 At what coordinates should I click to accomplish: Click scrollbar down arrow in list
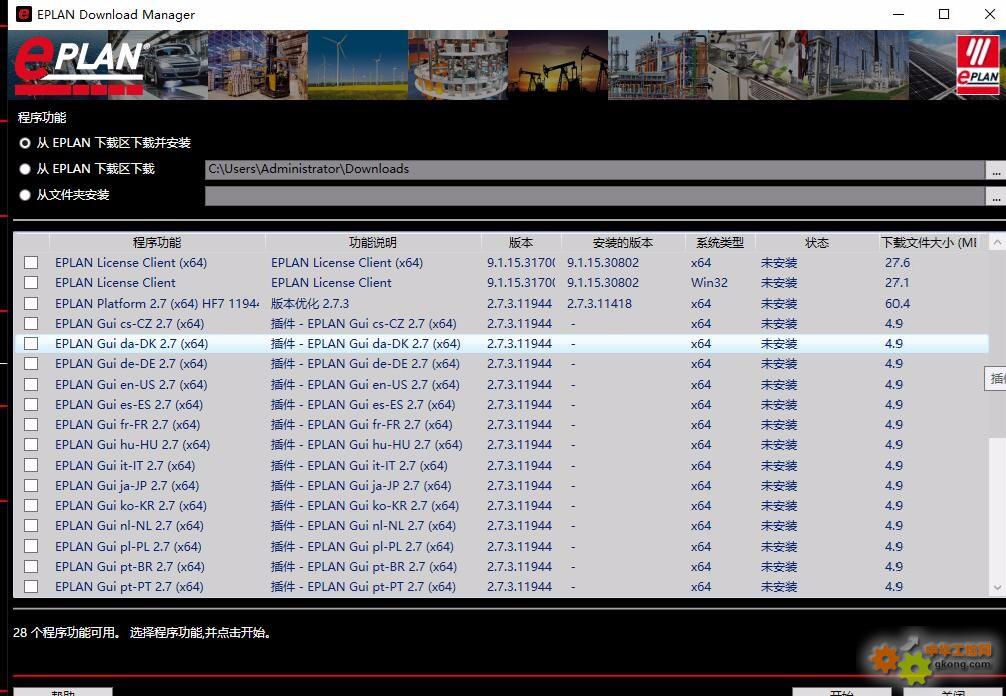[997, 587]
